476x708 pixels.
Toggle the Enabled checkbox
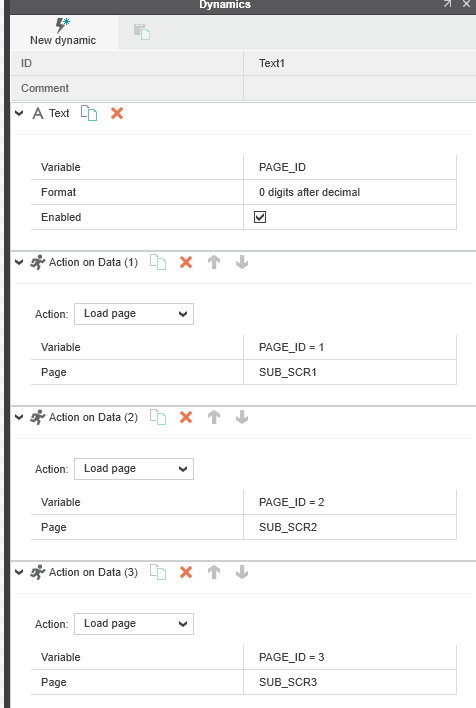point(260,217)
